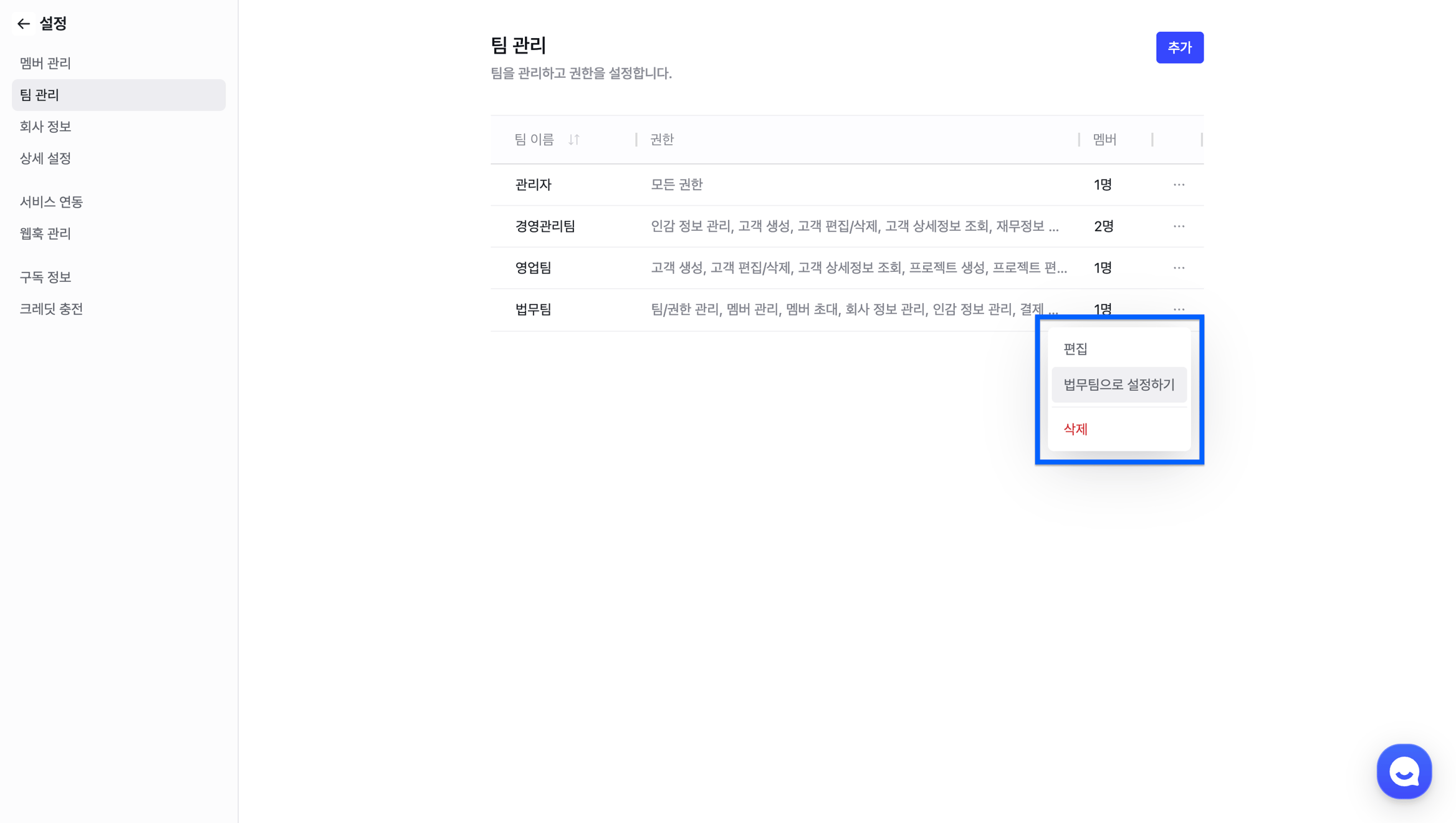The height and width of the screenshot is (823, 1456).
Task: Open the 크레딧 충전 page
Action: pos(51,309)
